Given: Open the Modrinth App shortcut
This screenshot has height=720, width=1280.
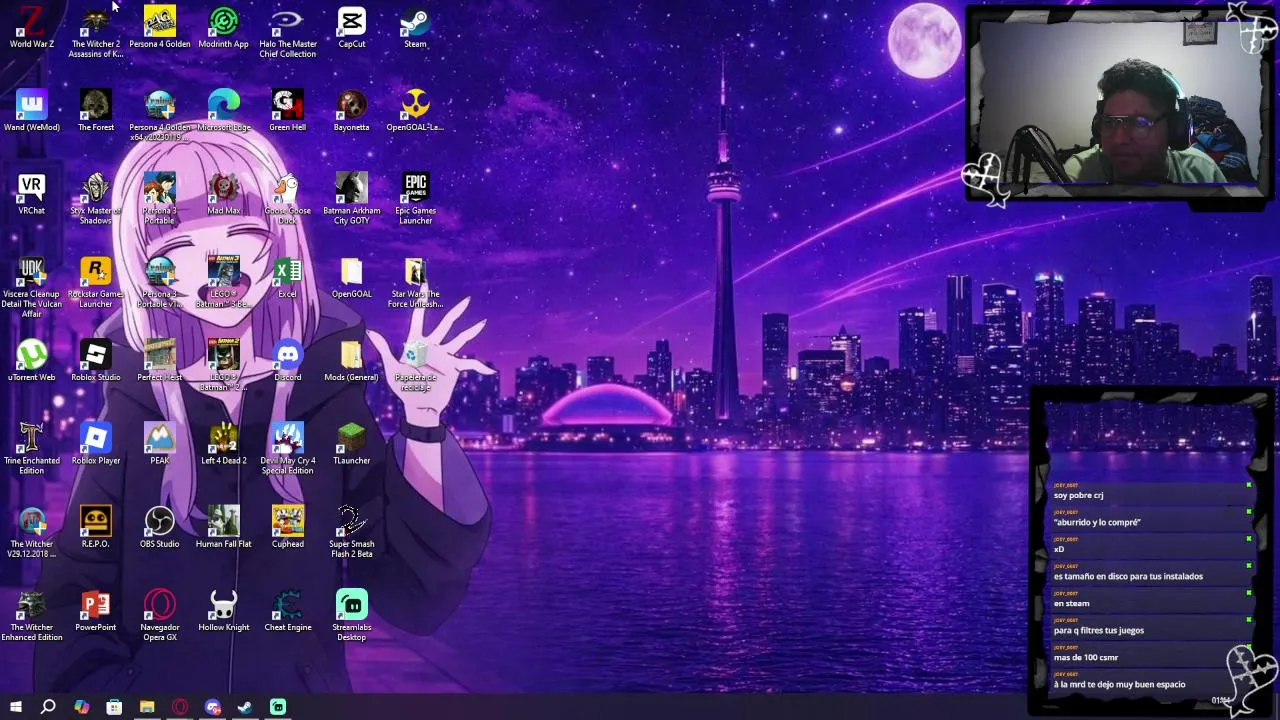Looking at the screenshot, I should tap(224, 27).
